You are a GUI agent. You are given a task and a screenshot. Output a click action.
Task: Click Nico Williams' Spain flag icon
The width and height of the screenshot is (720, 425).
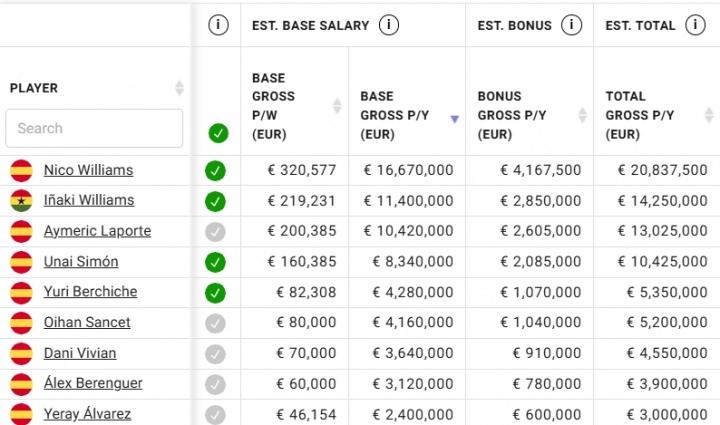(21, 170)
